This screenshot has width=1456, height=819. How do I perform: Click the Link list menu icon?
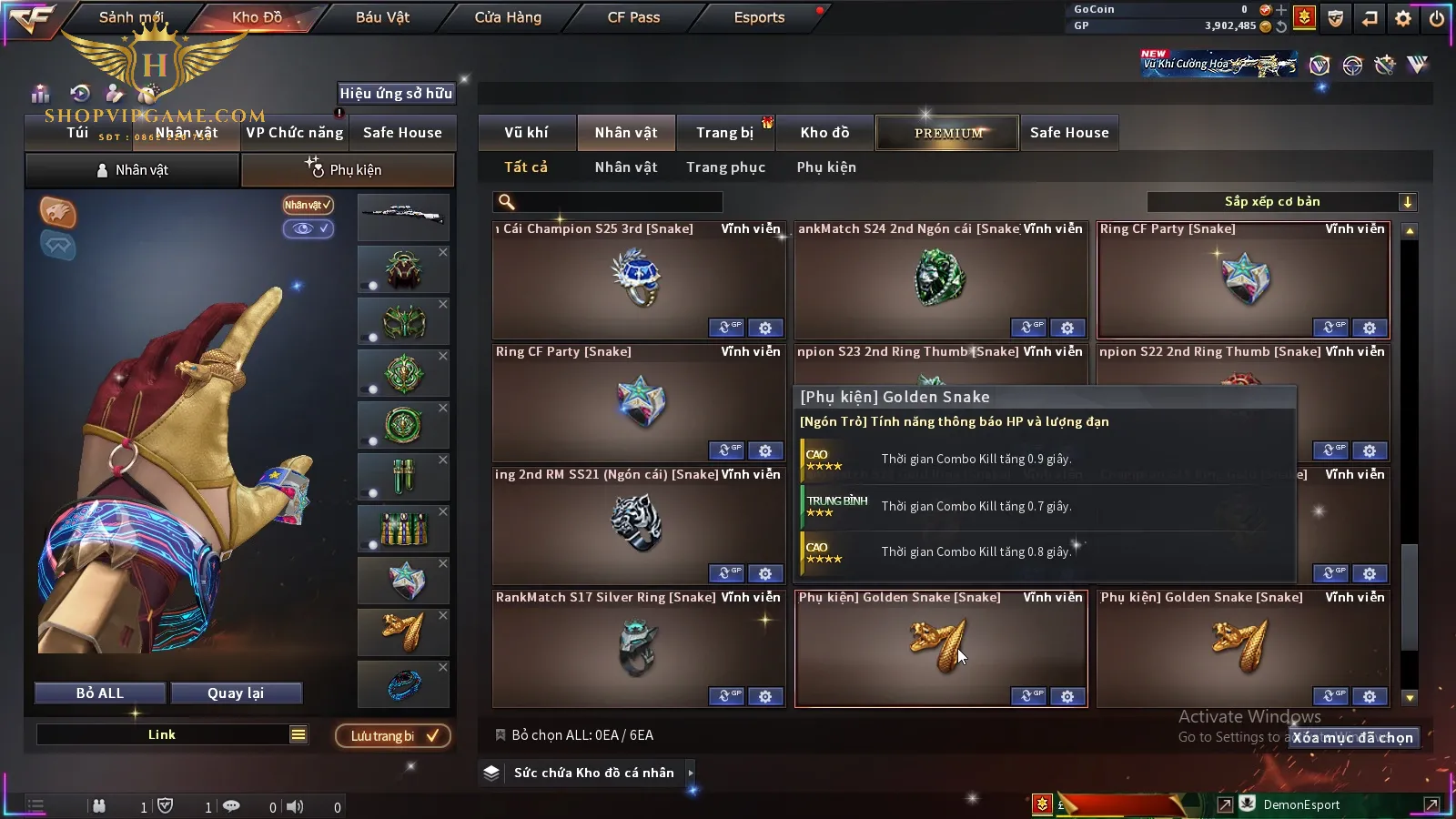click(x=298, y=734)
